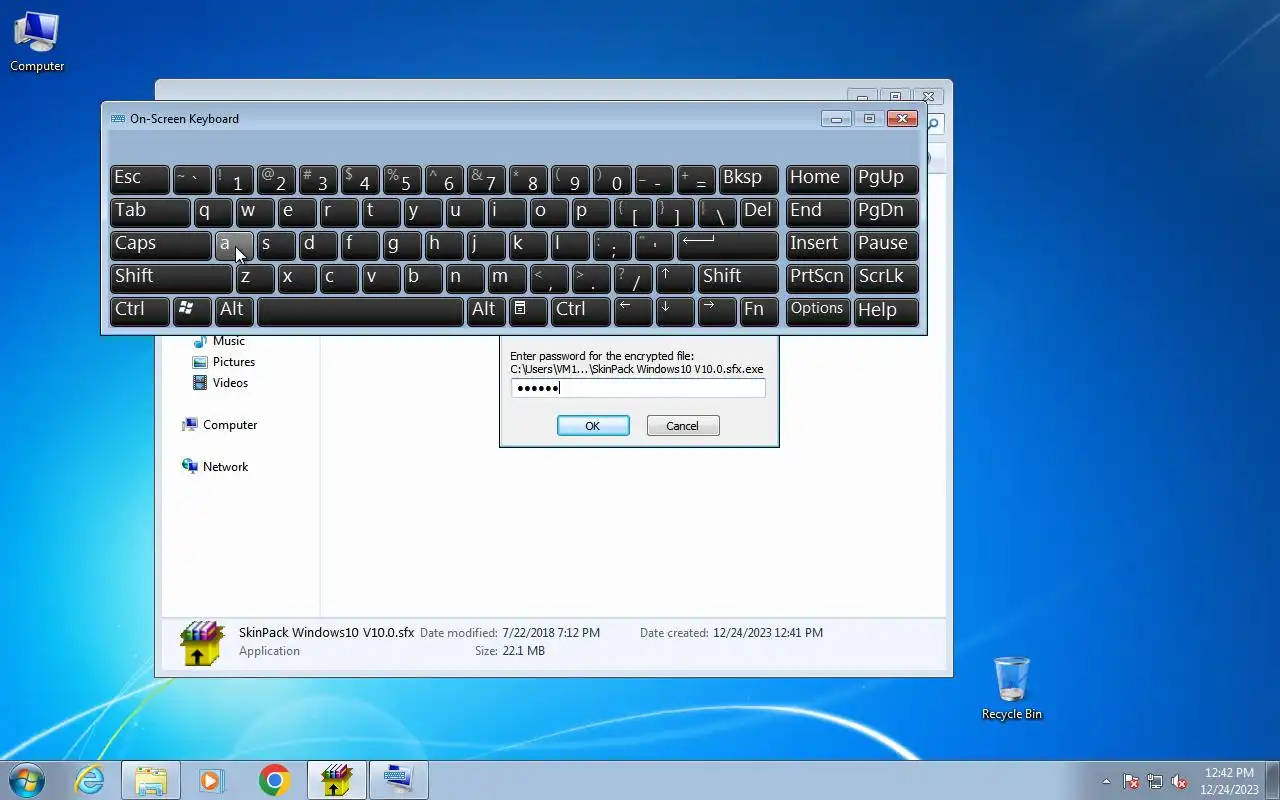Toggle the right Shift key
The width and height of the screenshot is (1280, 800).
point(738,278)
